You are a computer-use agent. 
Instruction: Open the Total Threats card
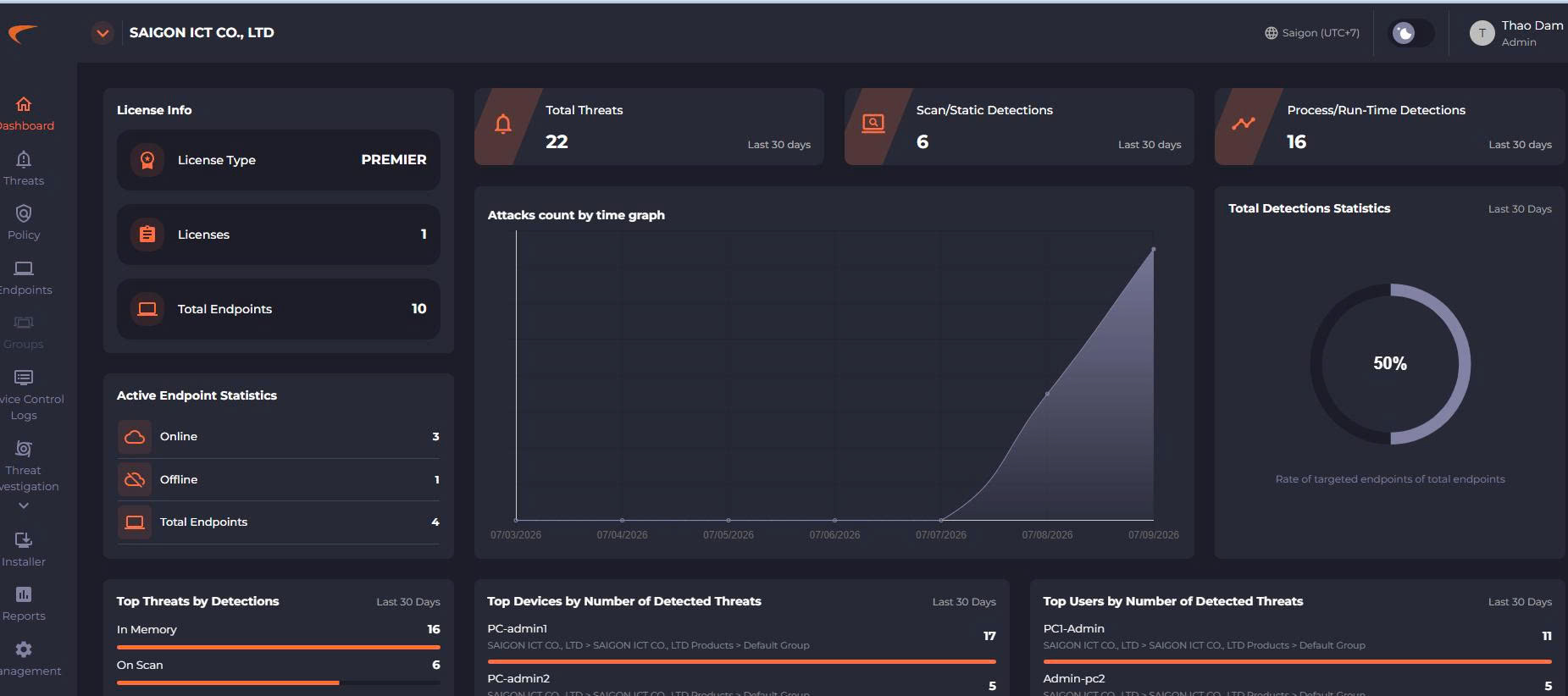click(649, 126)
